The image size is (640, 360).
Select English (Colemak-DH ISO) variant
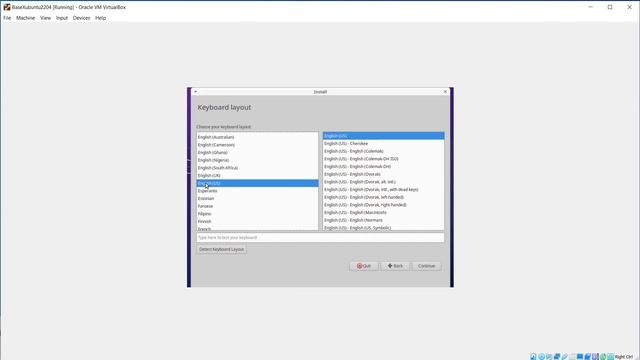tap(383, 159)
